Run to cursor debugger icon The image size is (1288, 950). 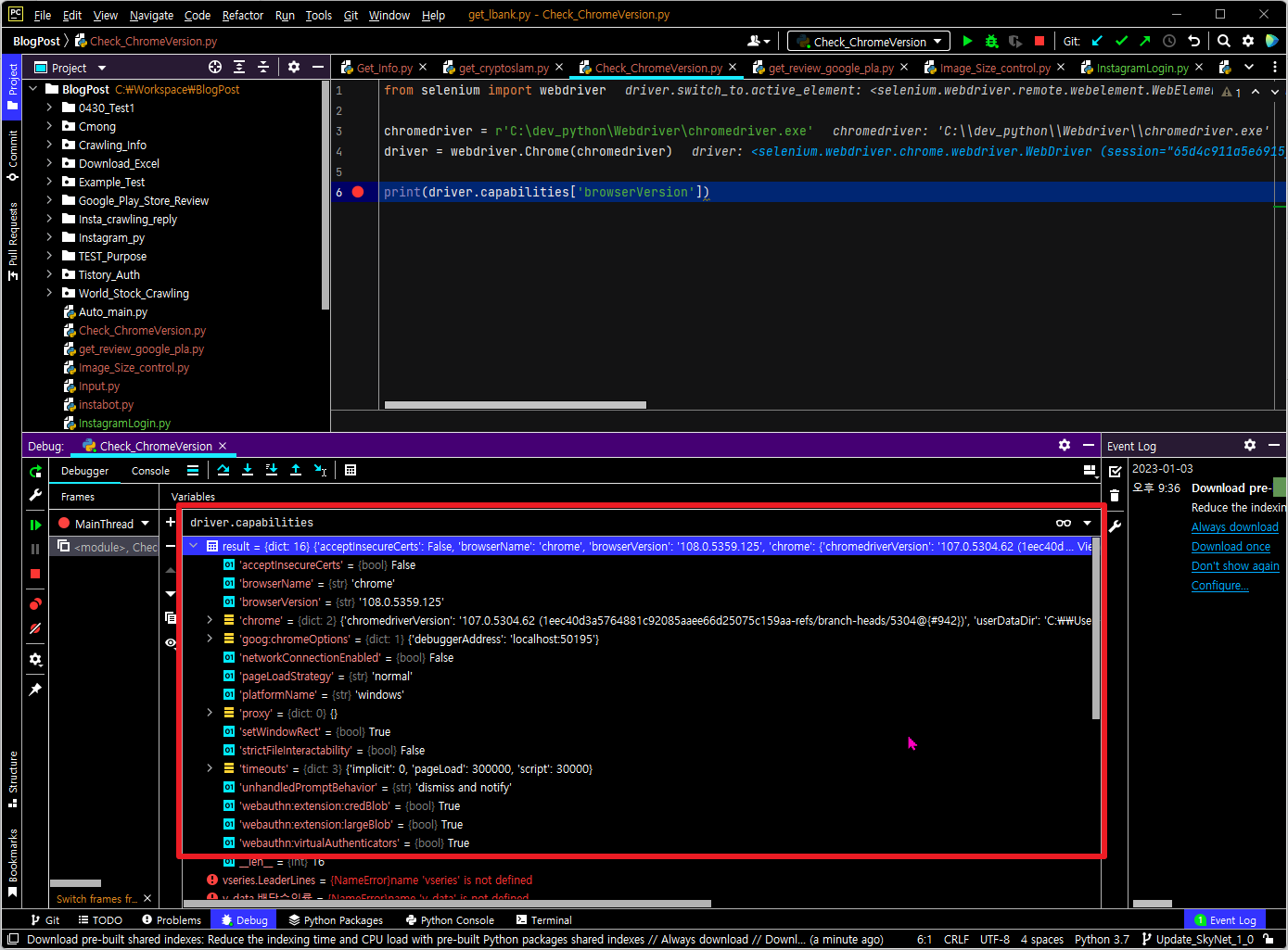(320, 470)
